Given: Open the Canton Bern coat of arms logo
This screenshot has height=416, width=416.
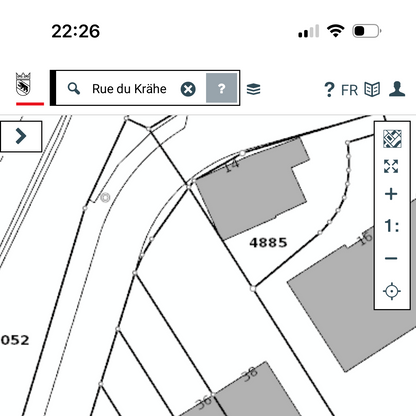Looking at the screenshot, I should point(23,84).
